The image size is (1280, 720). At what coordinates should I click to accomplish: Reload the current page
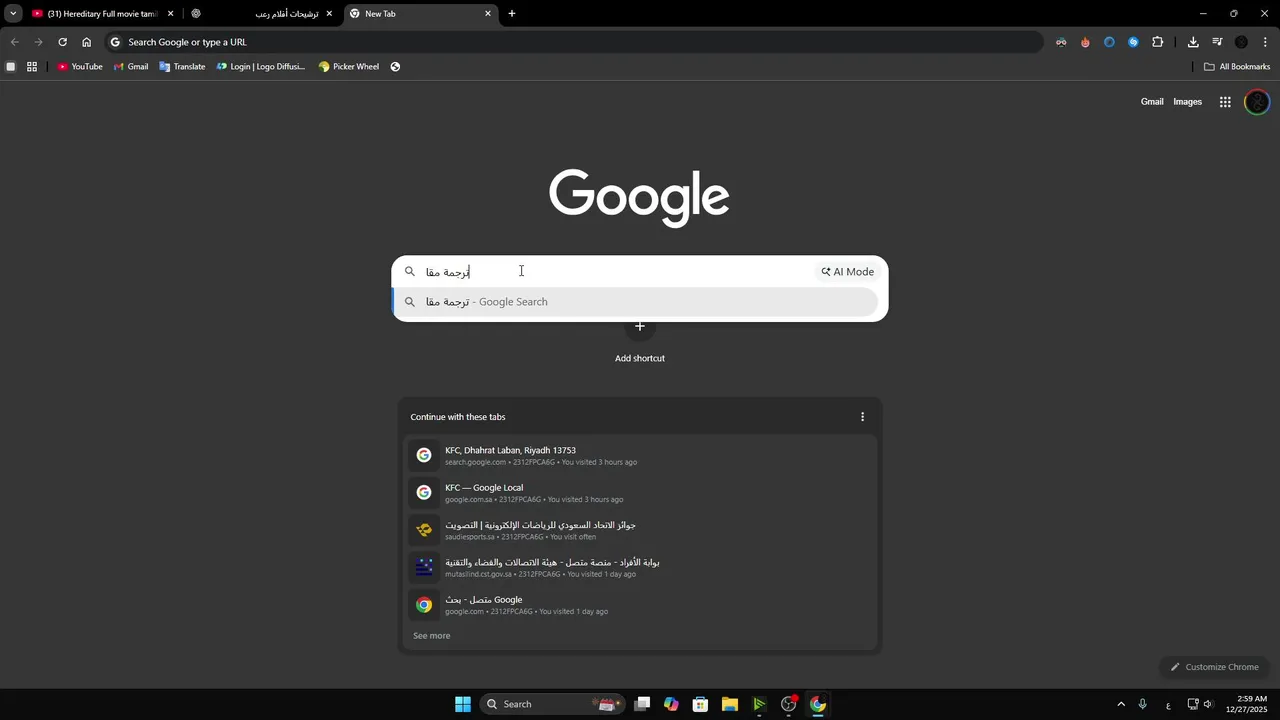click(62, 42)
